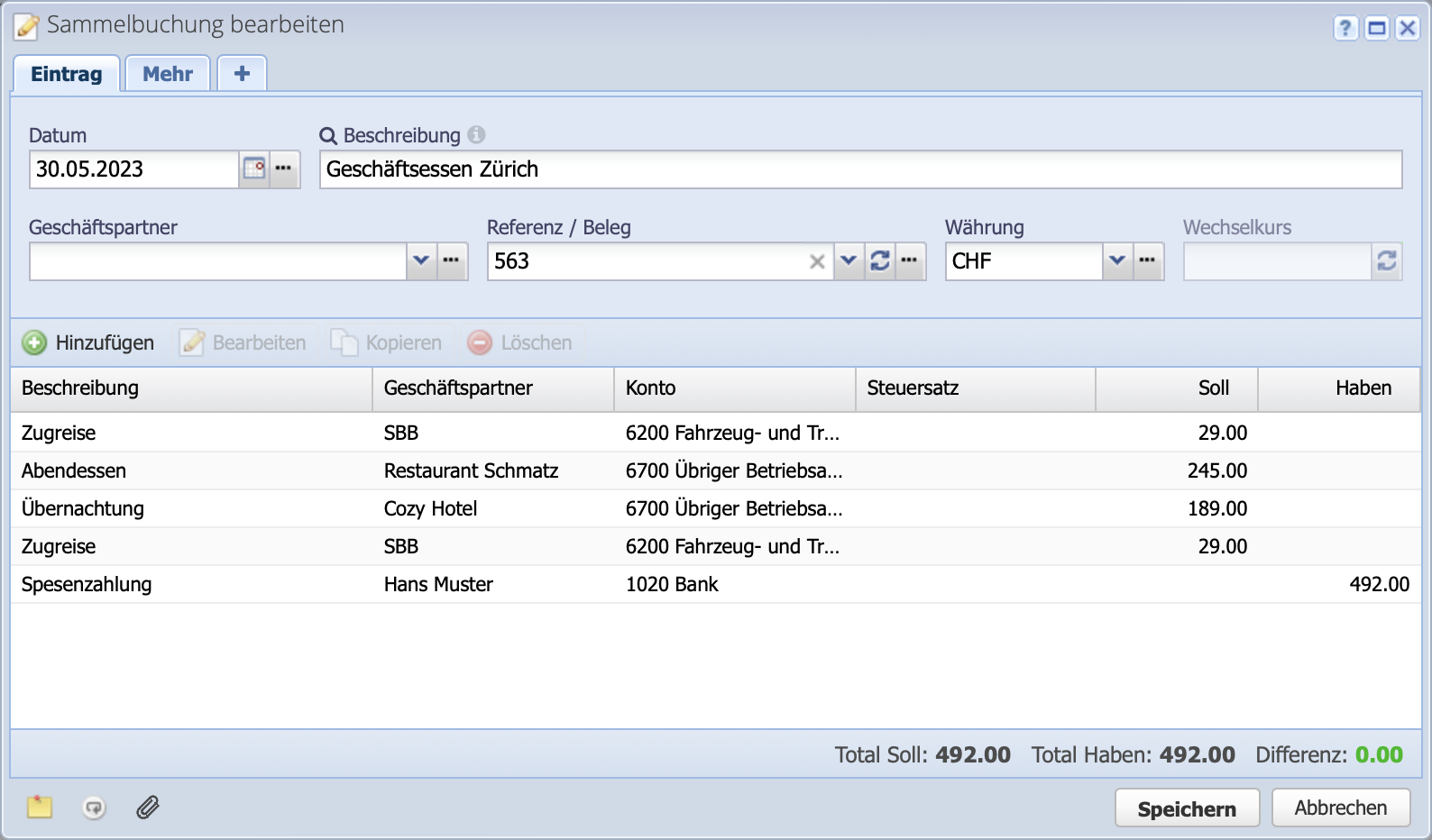Expand the Referenz / Beleg dropdown arrow
Screen dimensions: 1432x840
[x=849, y=261]
